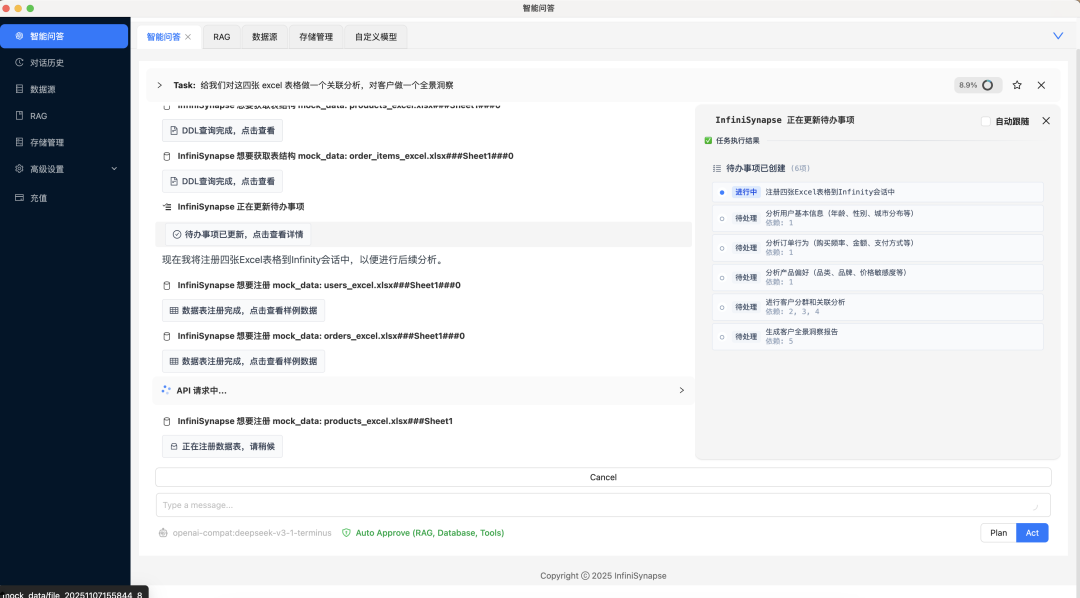Star this task as favorite
1080x598 pixels.
click(x=1017, y=85)
